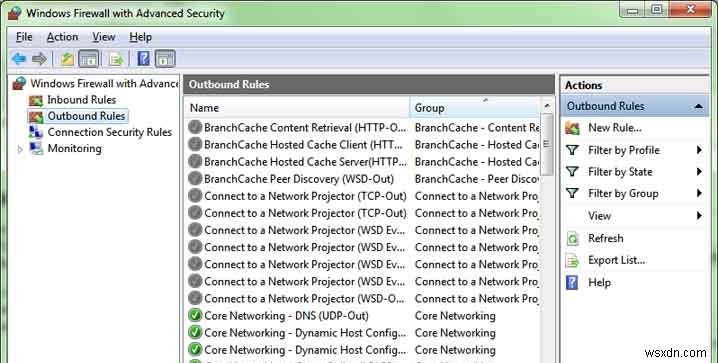Viewport: 718px width, 363px height.
Task: Open Help via blue question mark toolbar icon
Action: (143, 59)
